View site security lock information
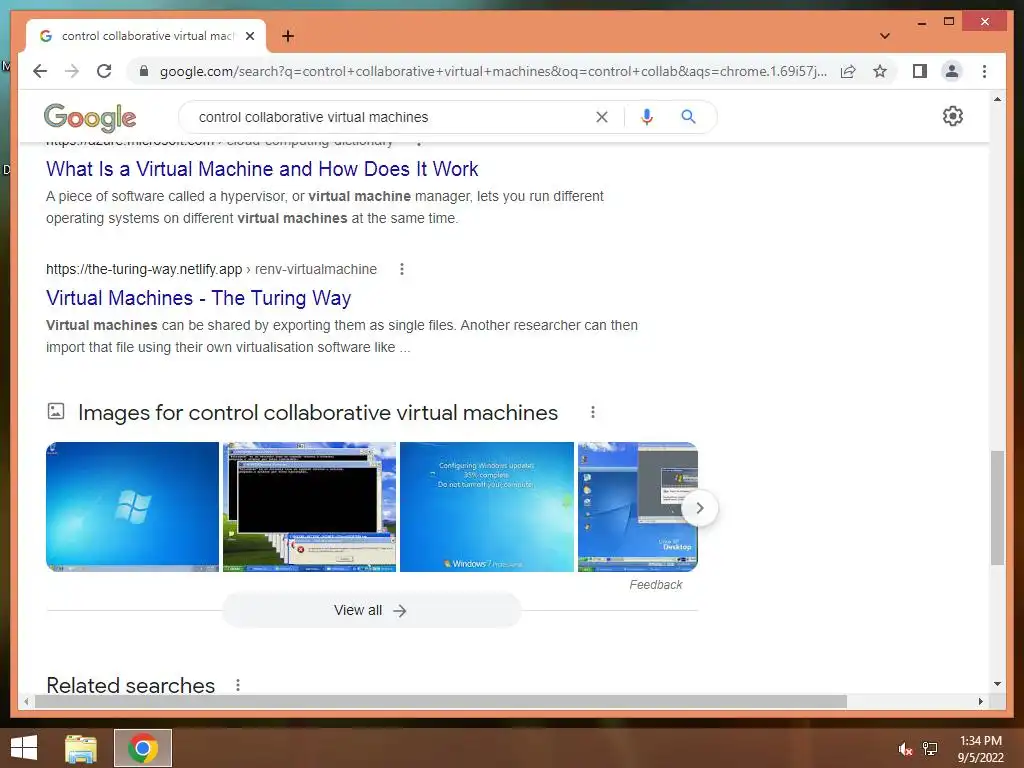The height and width of the screenshot is (768, 1024). click(x=144, y=71)
